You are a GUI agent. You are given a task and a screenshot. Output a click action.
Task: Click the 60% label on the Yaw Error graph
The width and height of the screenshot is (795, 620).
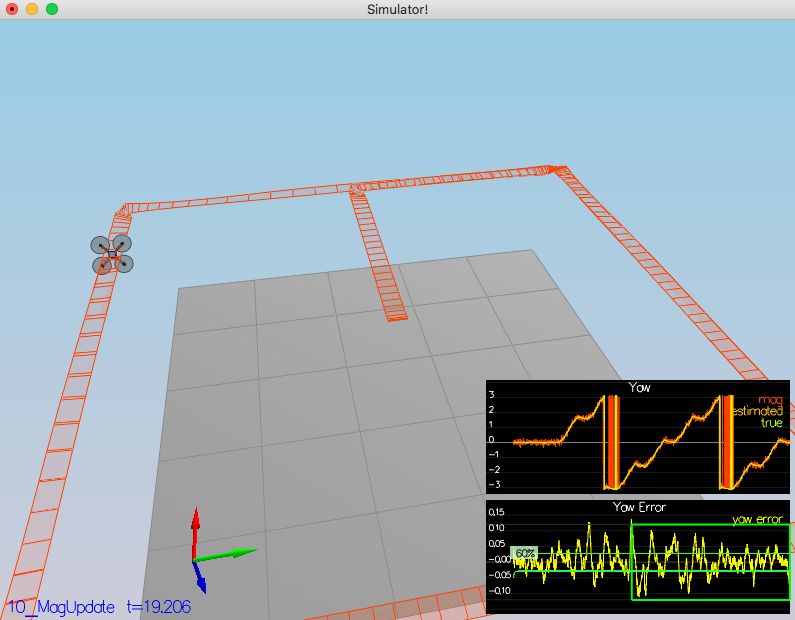pyautogui.click(x=525, y=553)
